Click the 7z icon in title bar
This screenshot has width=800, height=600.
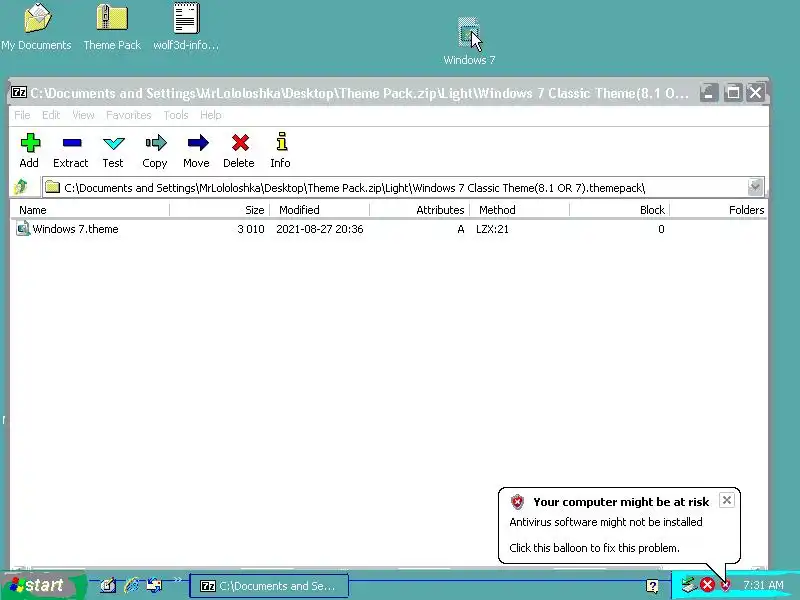[19, 92]
